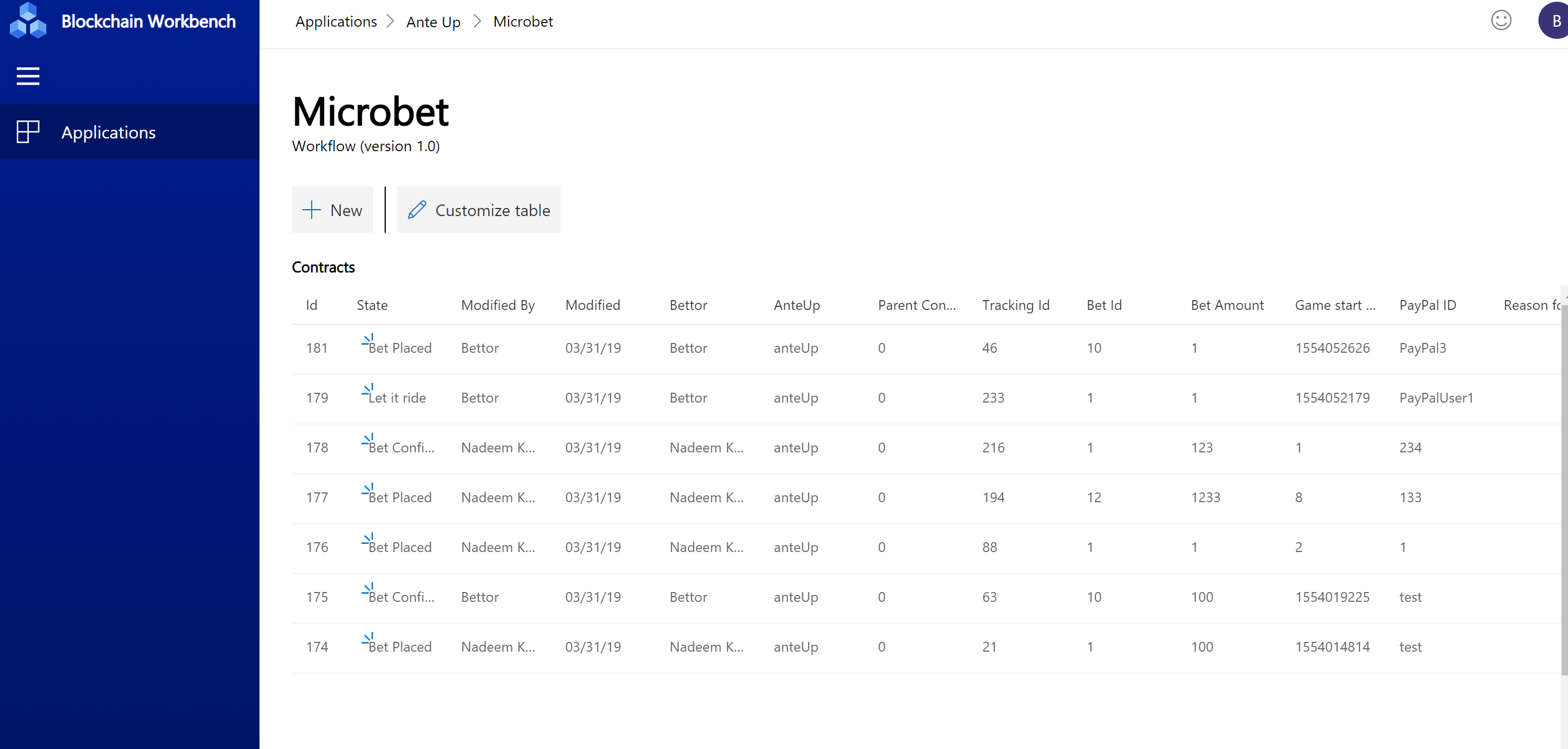Open the hamburger navigation menu
The width and height of the screenshot is (1568, 749).
(x=27, y=76)
